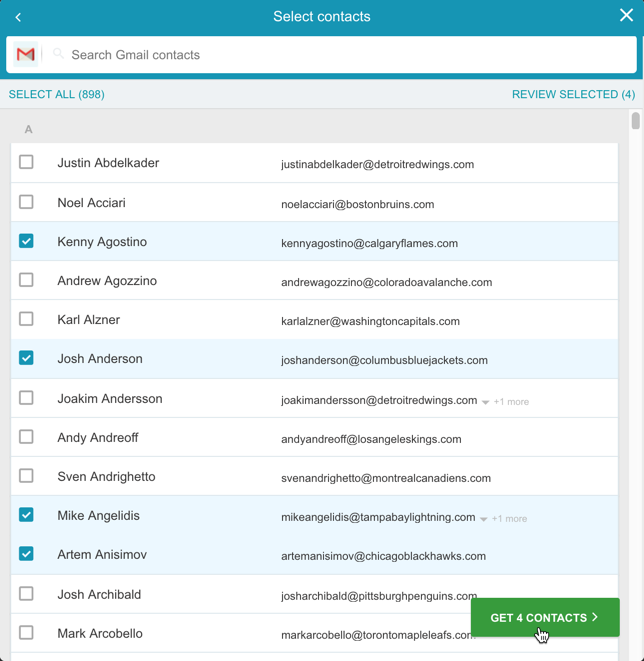Viewport: 644px width, 661px height.
Task: Click the name Joakim Andersson
Action: click(110, 398)
